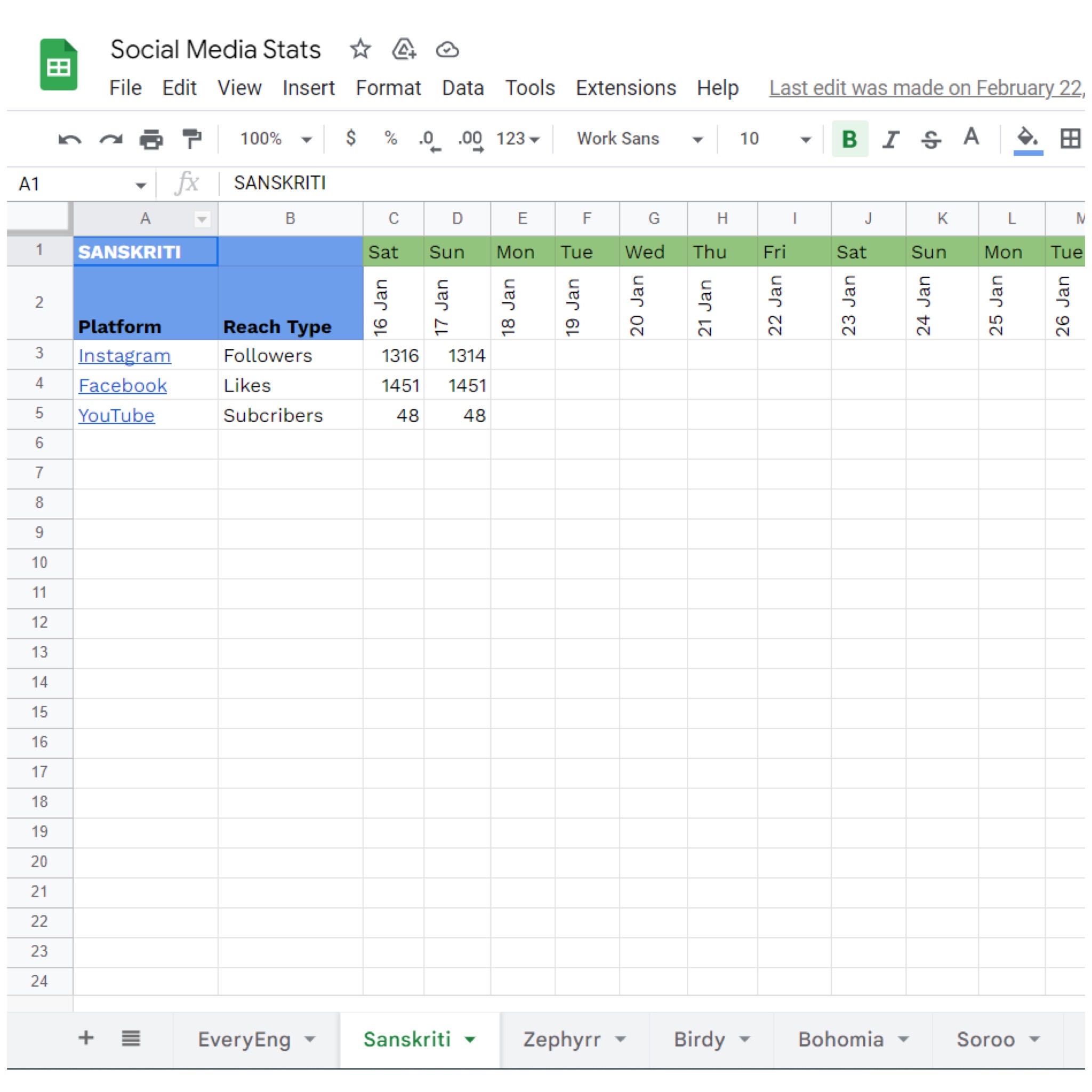1092x1092 pixels.
Task: Open the Format menu
Action: click(x=388, y=88)
